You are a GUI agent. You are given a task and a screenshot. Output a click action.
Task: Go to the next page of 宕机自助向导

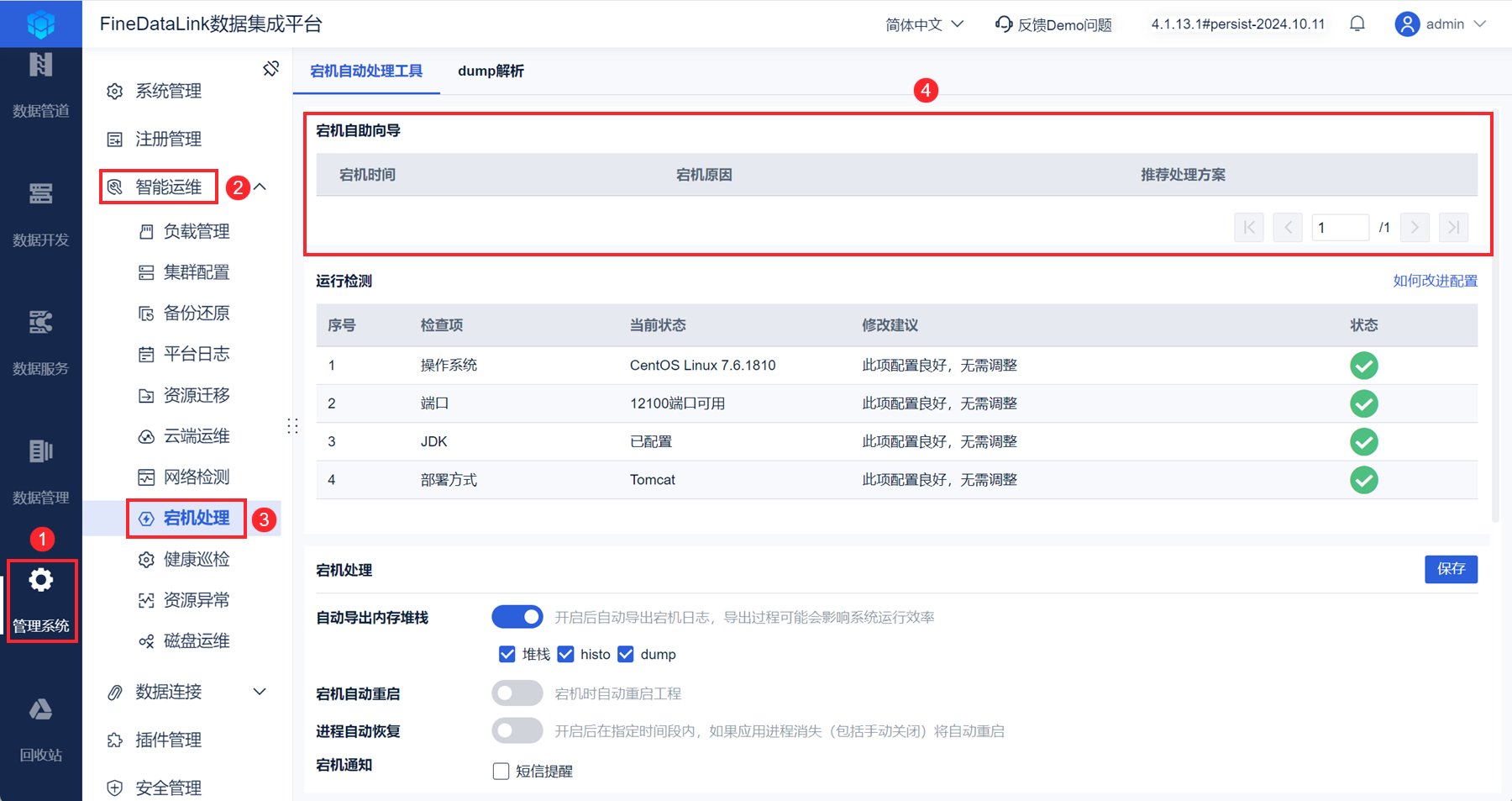point(1415,227)
